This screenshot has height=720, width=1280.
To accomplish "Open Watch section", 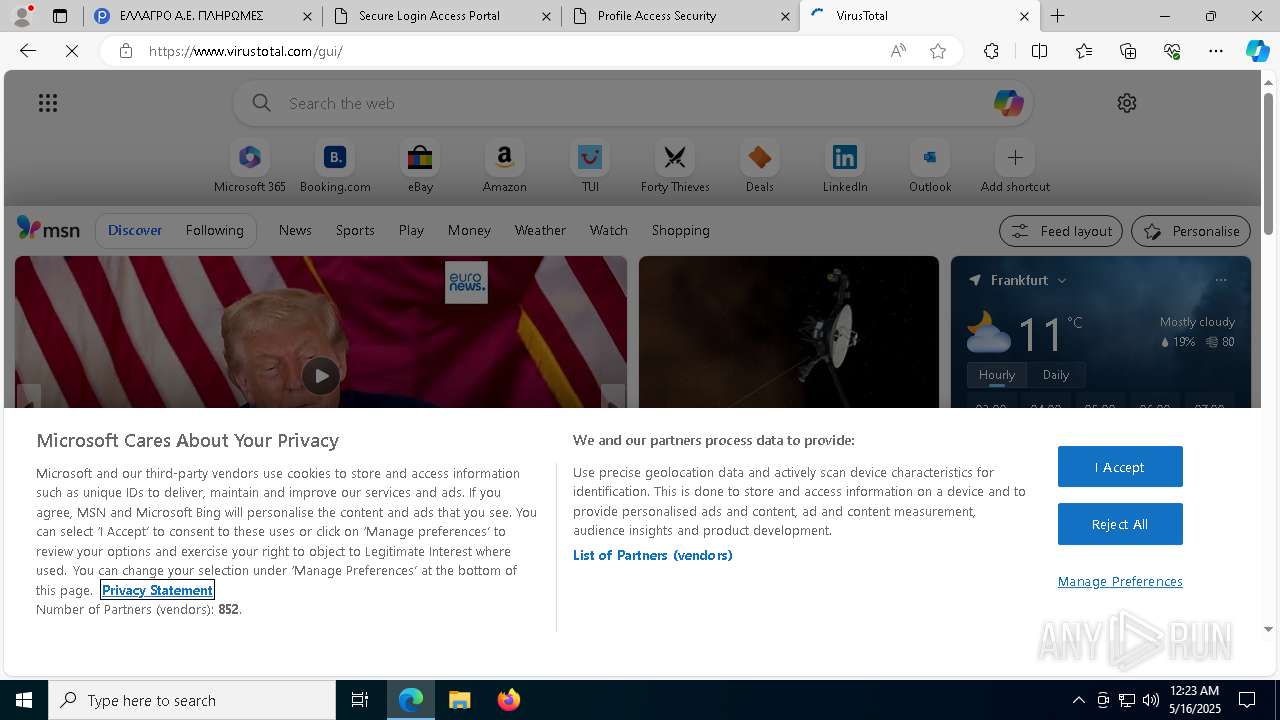I will pyautogui.click(x=609, y=230).
